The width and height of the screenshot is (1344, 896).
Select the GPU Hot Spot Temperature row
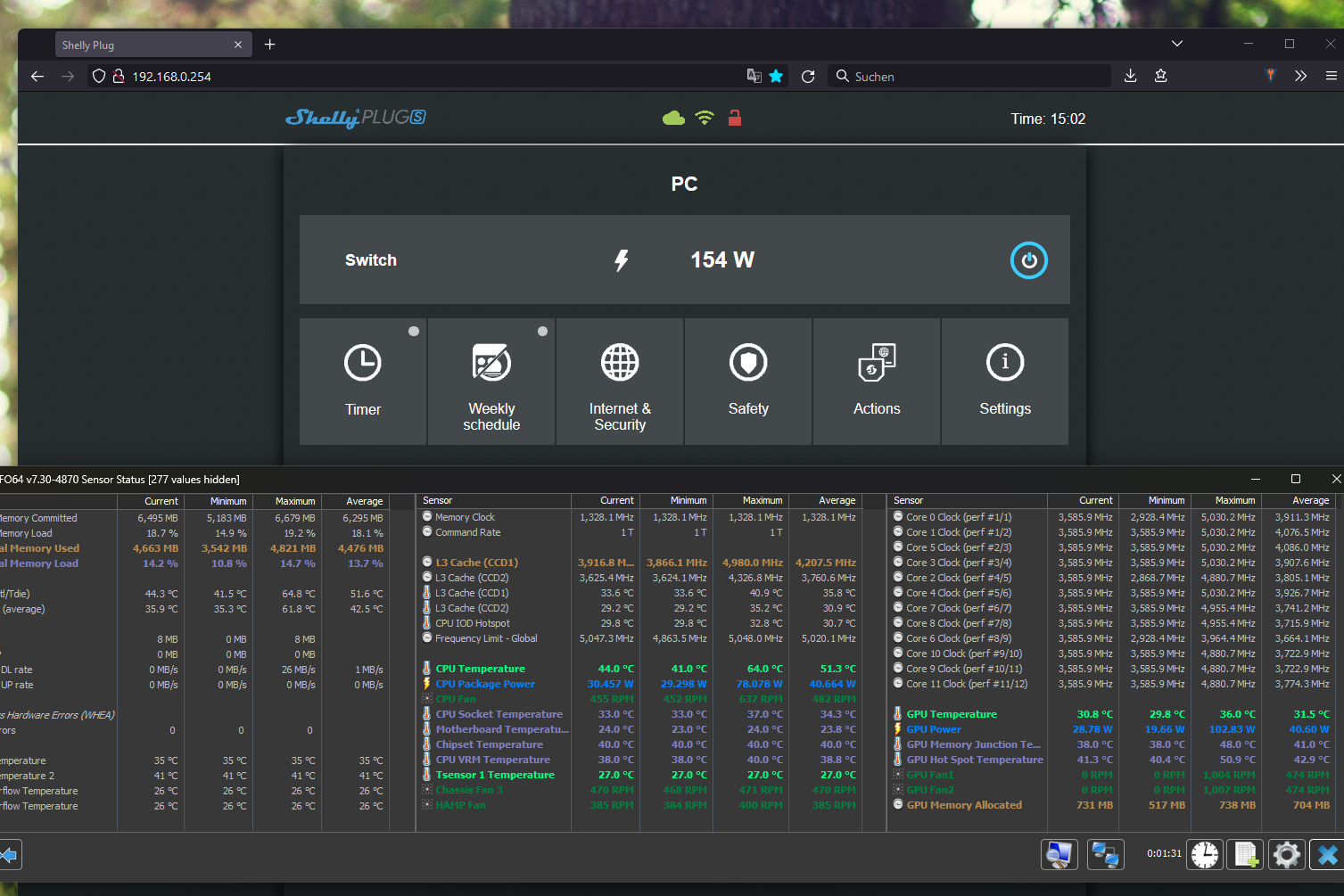(x=1111, y=760)
